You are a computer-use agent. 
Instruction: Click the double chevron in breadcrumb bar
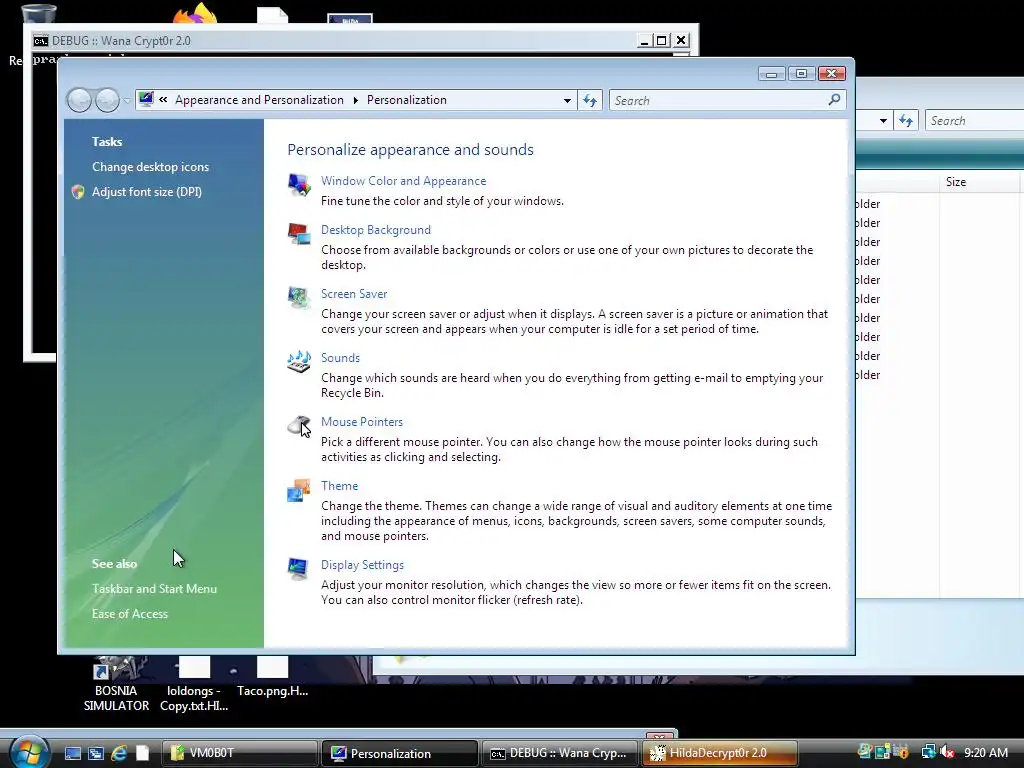(x=163, y=99)
